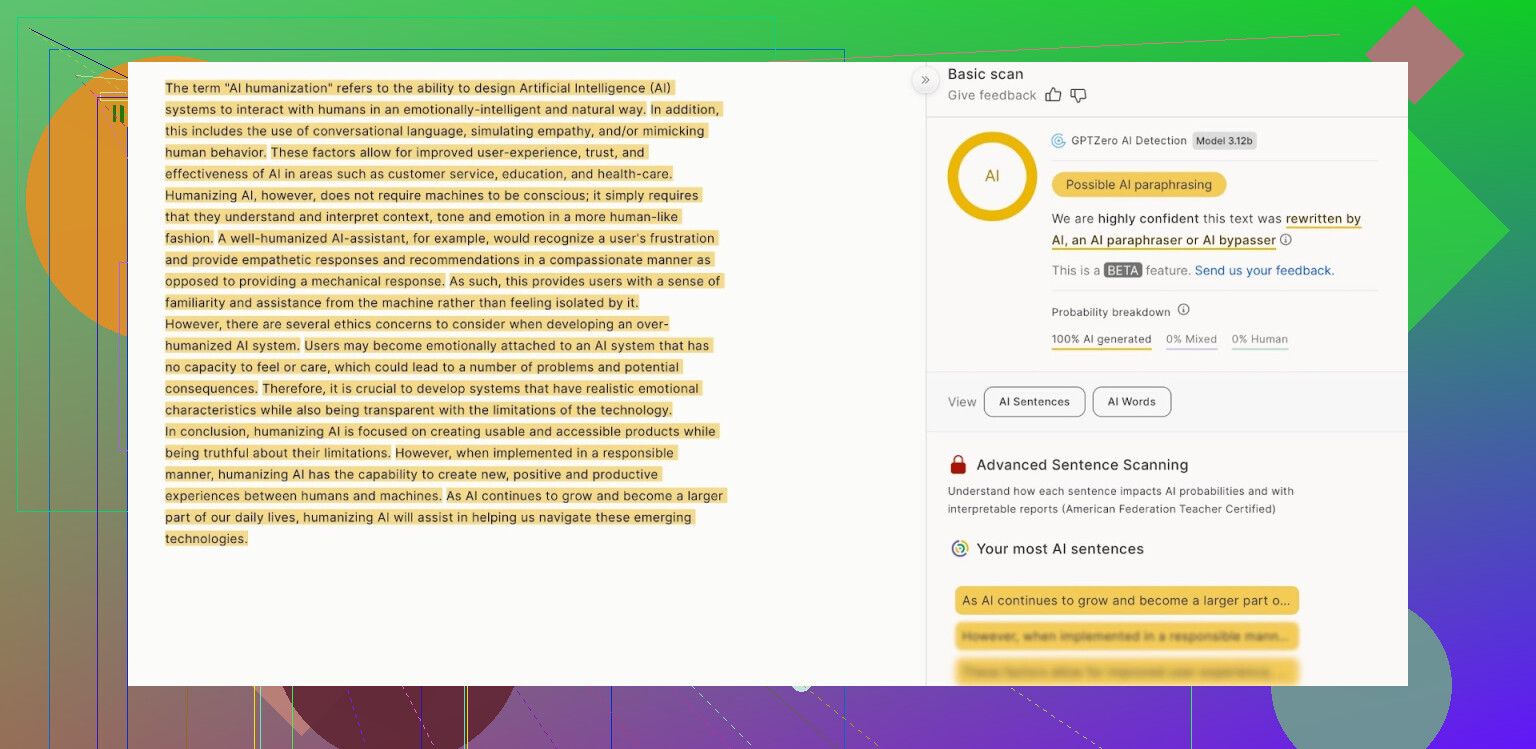Click the swirl icon by most AI sentences
Viewport: 1536px width, 749px height.
click(x=959, y=549)
